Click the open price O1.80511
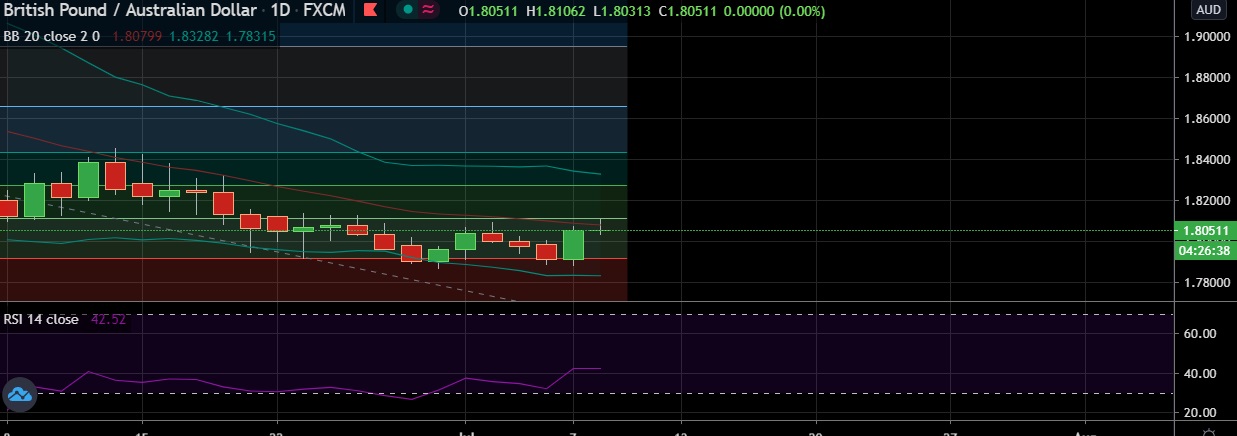The height and width of the screenshot is (436, 1237). click(487, 11)
